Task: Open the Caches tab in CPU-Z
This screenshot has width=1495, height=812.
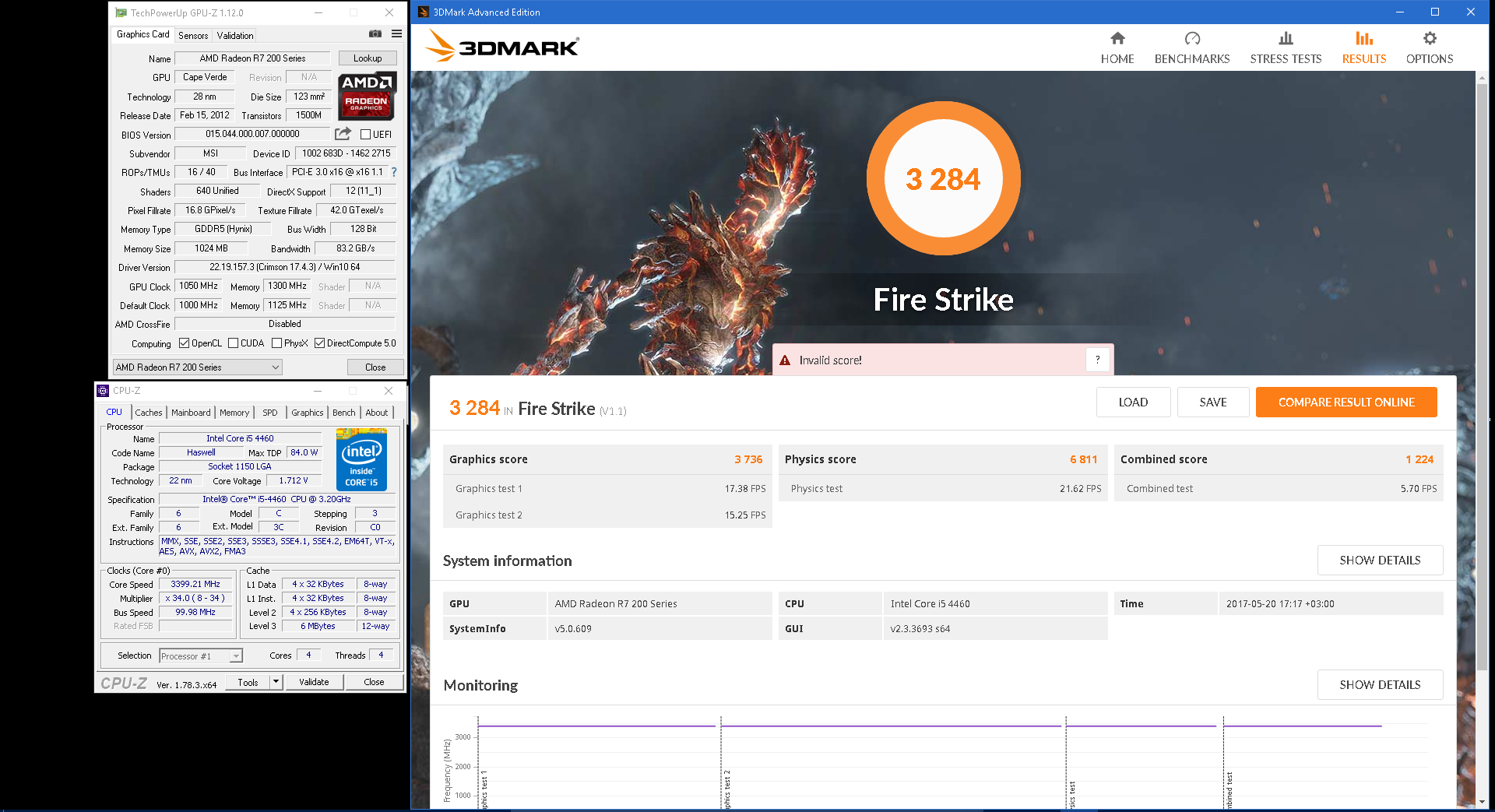Action: (149, 413)
